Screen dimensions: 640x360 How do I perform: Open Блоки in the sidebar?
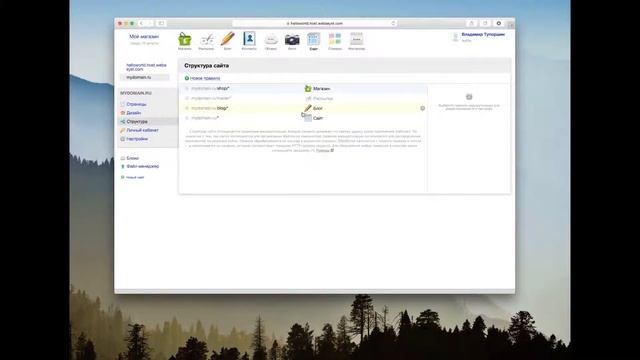click(x=133, y=158)
